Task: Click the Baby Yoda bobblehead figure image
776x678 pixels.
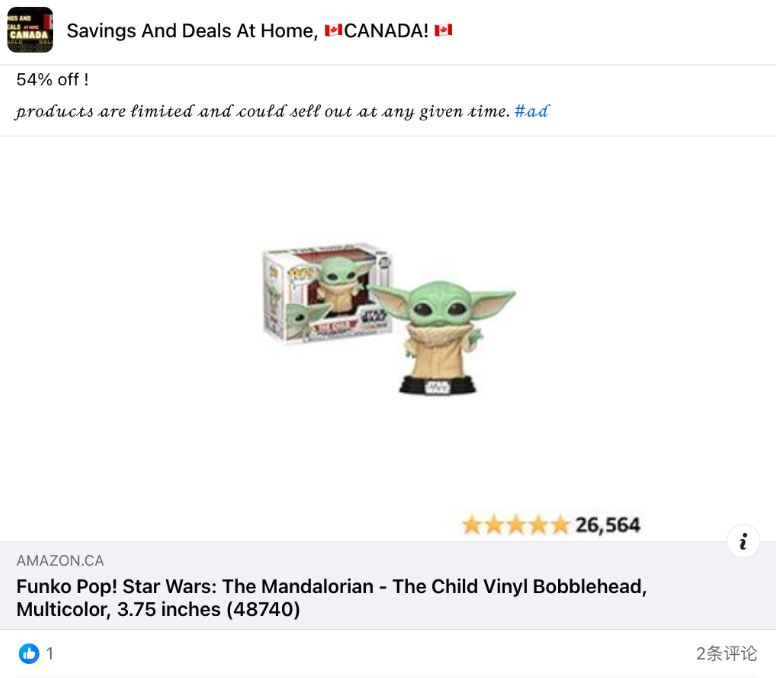Action: point(442,338)
